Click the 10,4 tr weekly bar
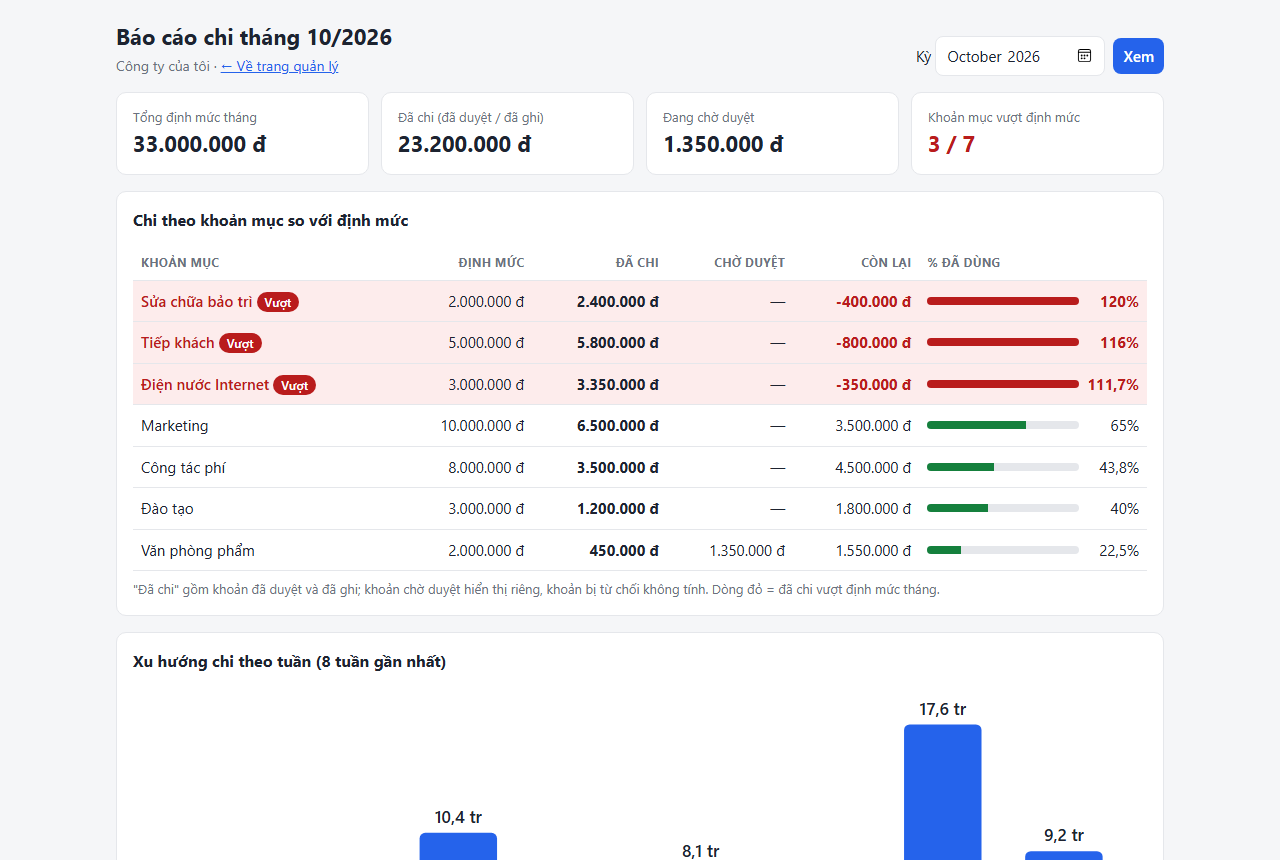Viewport: 1280px width, 860px height. [x=458, y=846]
